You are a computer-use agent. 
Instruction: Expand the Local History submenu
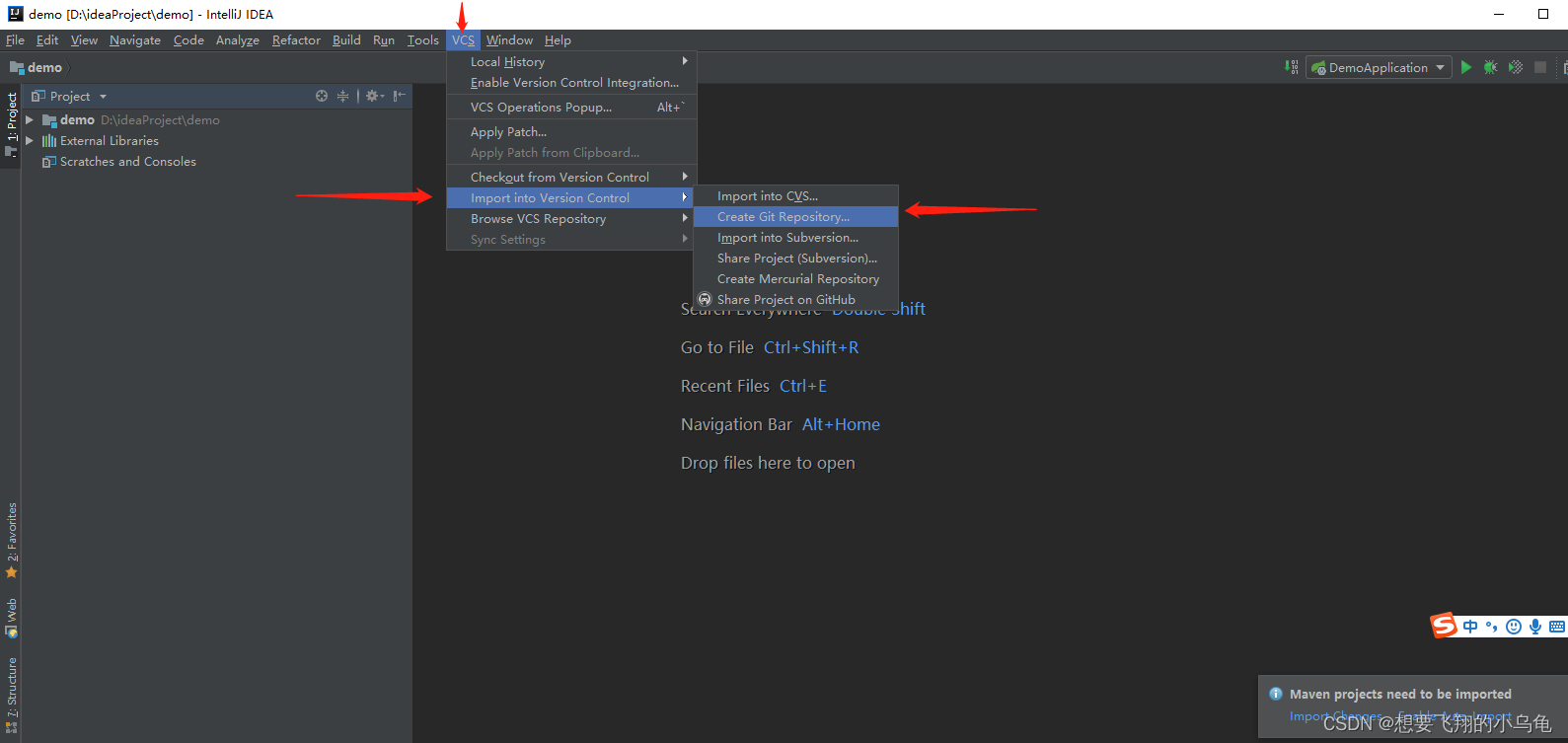tap(571, 61)
